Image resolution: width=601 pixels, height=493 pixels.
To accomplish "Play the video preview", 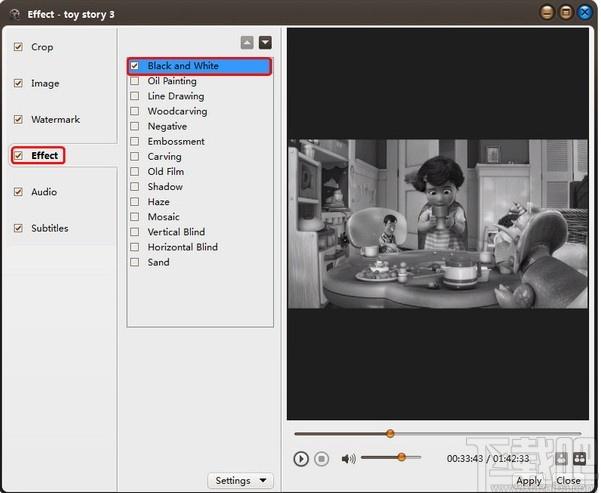I will 301,458.
